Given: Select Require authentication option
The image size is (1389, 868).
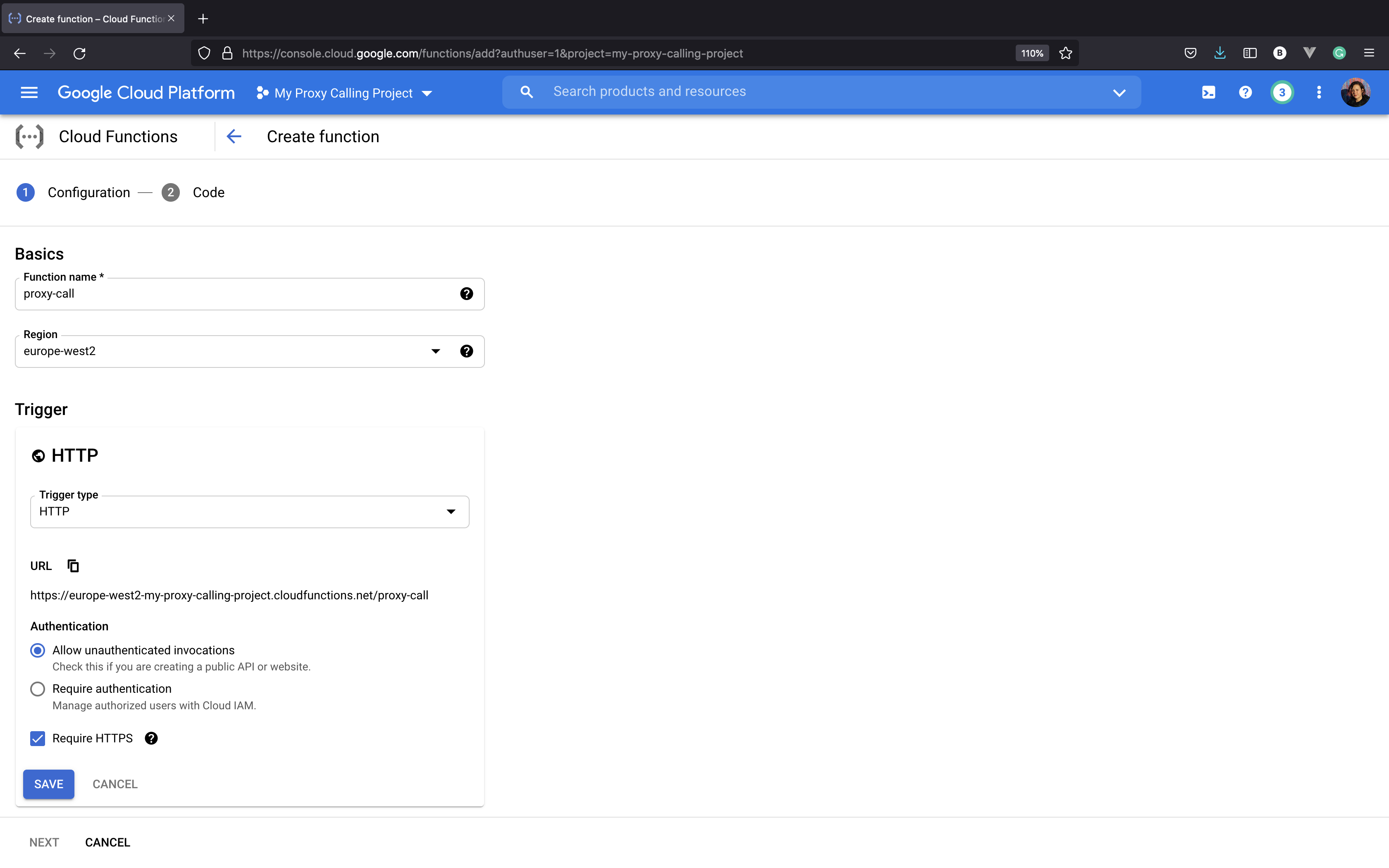Looking at the screenshot, I should click(38, 689).
